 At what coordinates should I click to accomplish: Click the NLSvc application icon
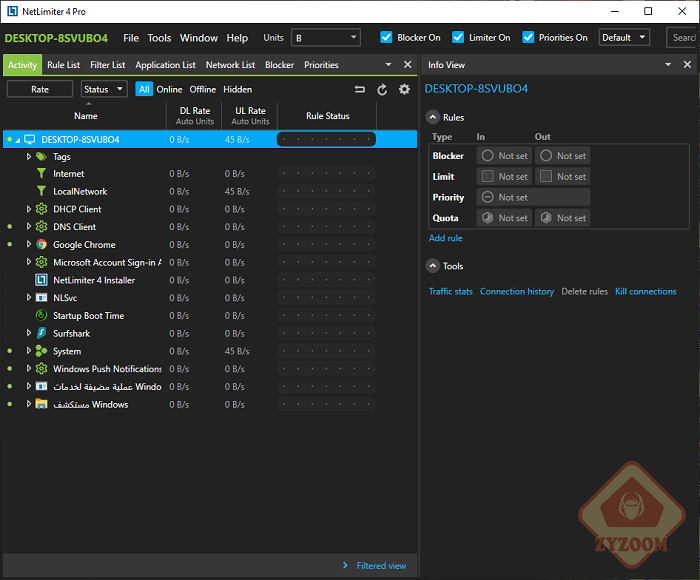42,298
